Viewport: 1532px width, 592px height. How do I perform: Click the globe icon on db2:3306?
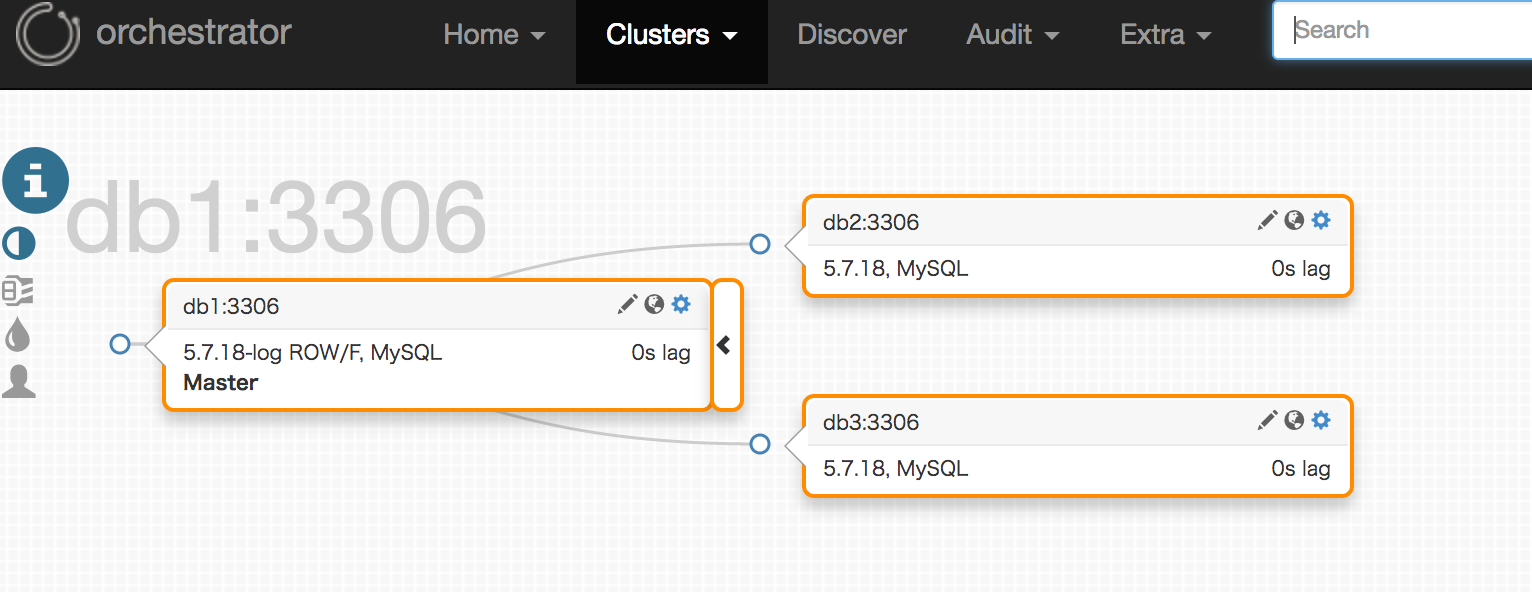[1294, 220]
